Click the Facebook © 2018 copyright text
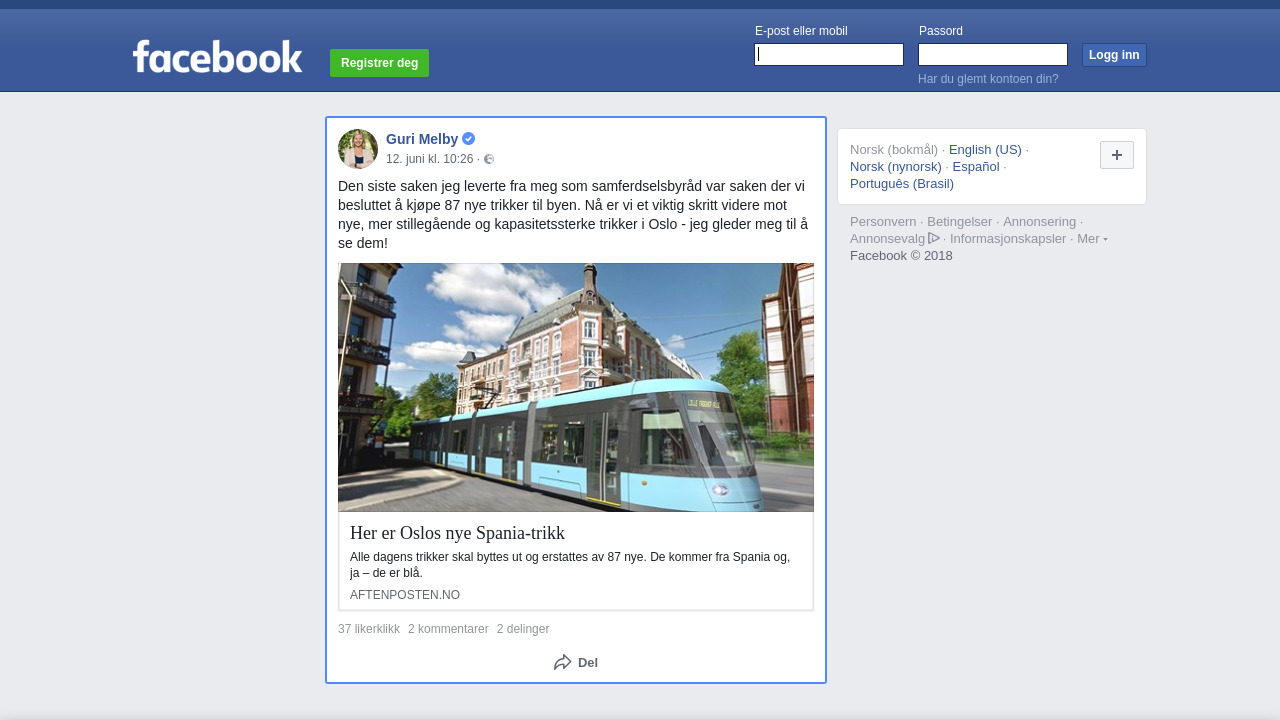 coord(901,256)
